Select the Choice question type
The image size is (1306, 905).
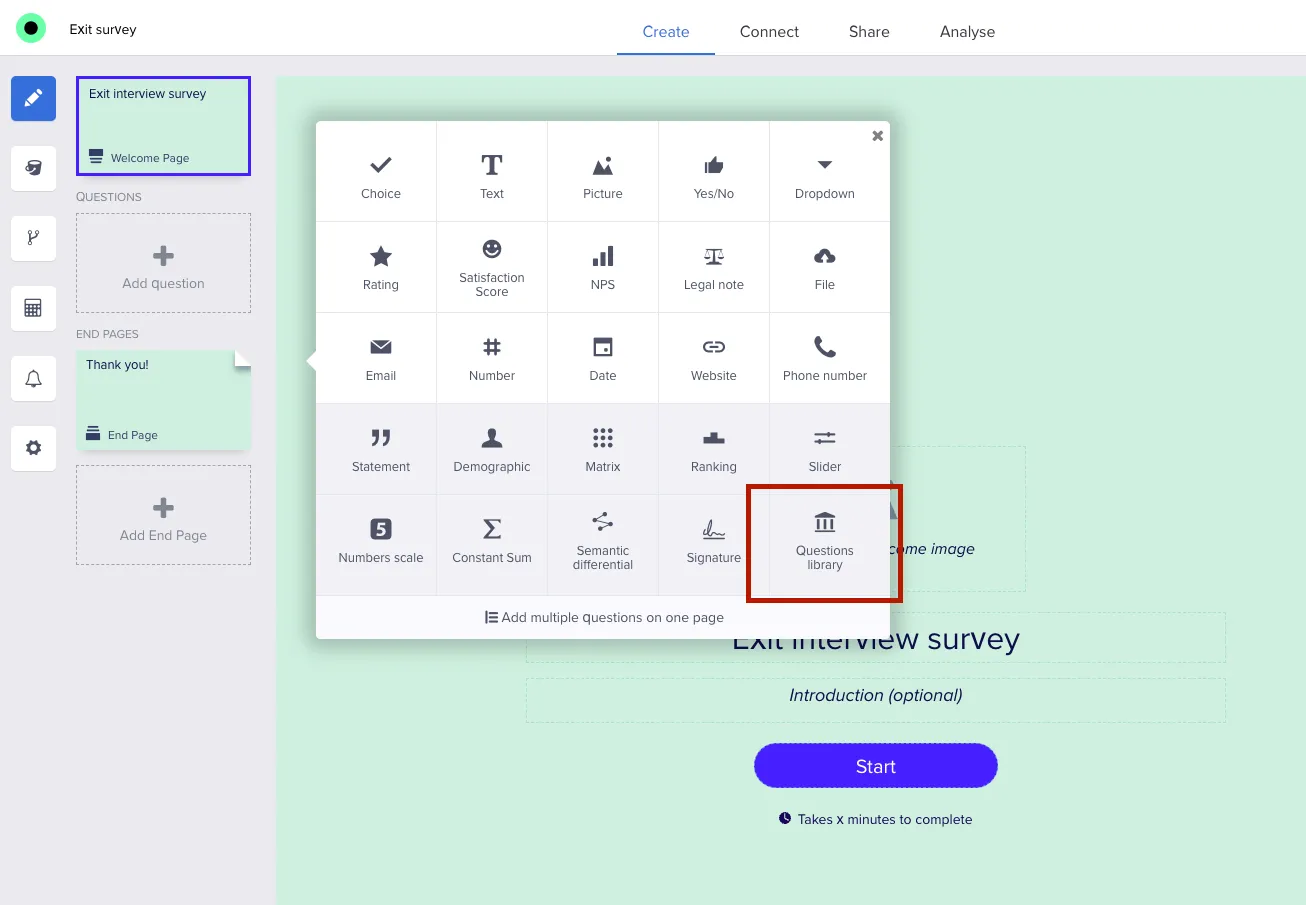(x=380, y=175)
